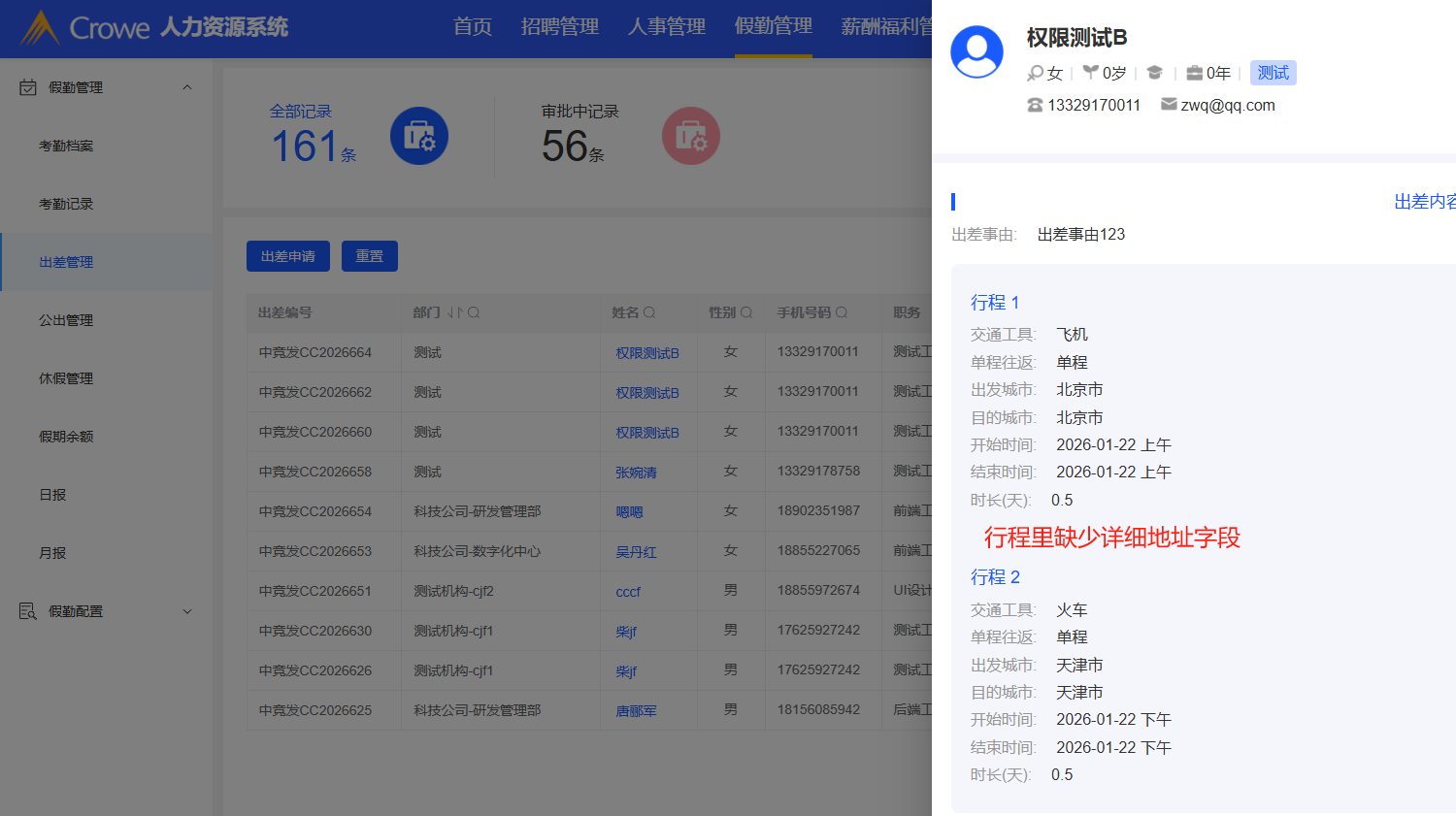
Task: Click the blue 全部记录 briefcase icon
Action: click(x=418, y=136)
